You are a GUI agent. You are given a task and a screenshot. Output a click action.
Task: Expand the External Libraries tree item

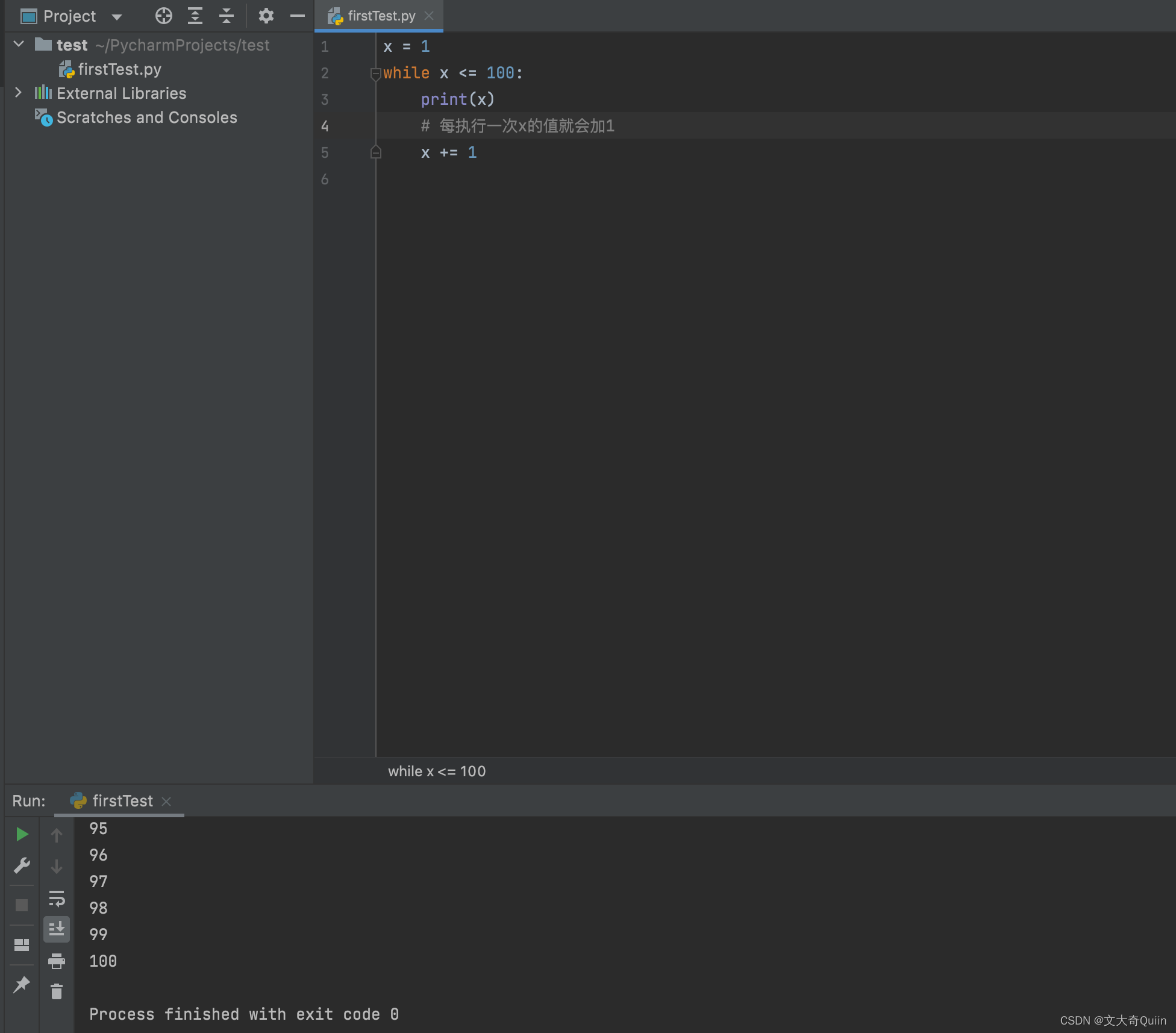[x=17, y=93]
